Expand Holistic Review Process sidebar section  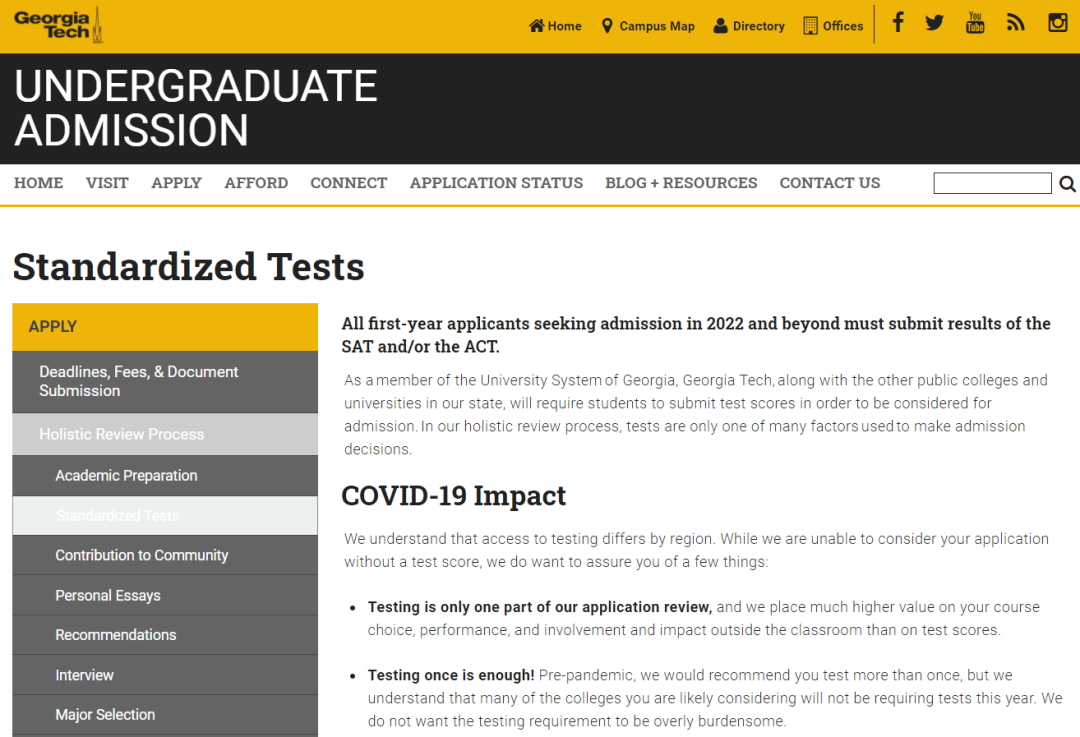(121, 434)
